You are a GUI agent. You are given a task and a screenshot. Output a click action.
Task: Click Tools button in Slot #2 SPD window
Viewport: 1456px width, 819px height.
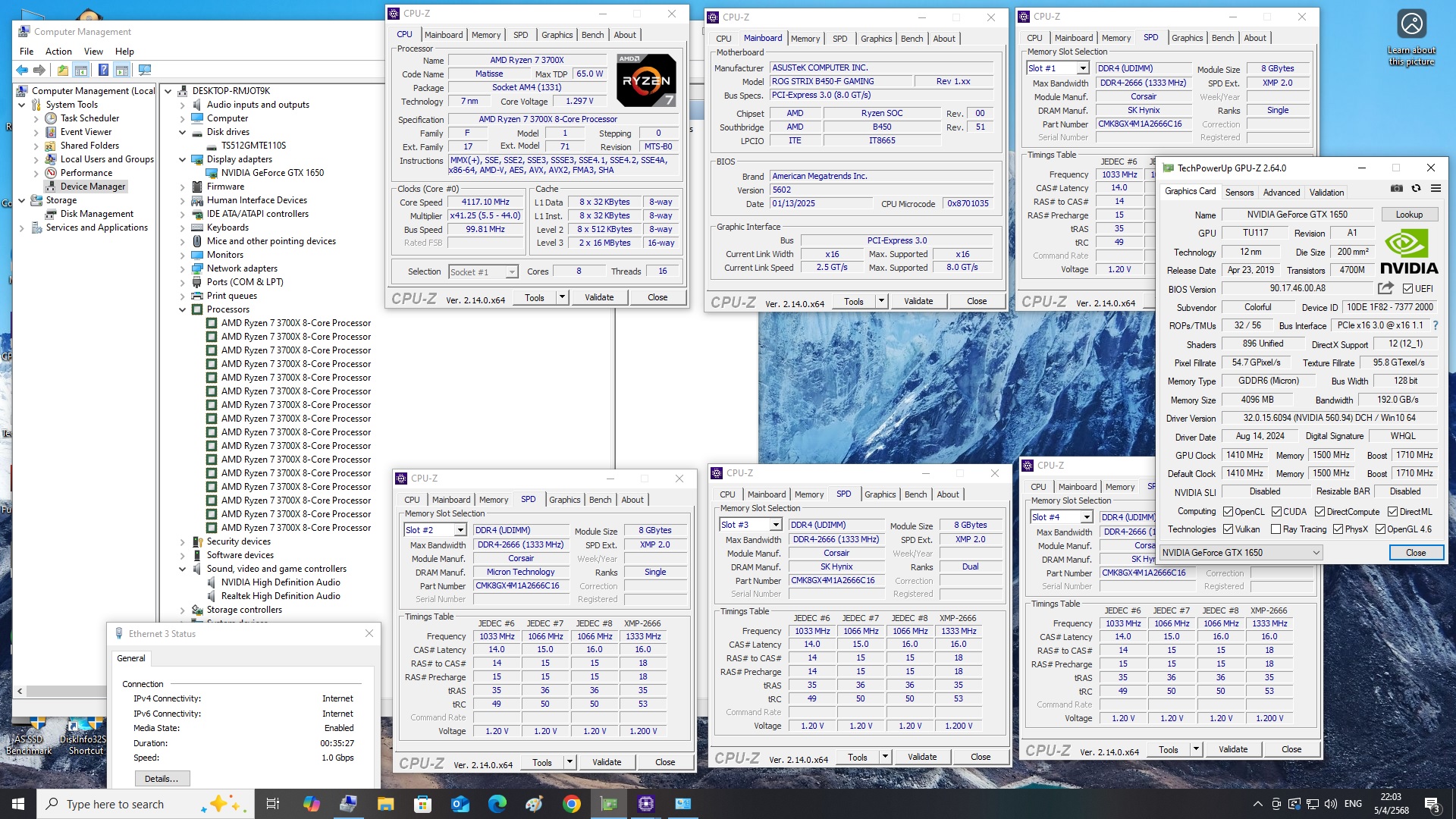point(542,763)
